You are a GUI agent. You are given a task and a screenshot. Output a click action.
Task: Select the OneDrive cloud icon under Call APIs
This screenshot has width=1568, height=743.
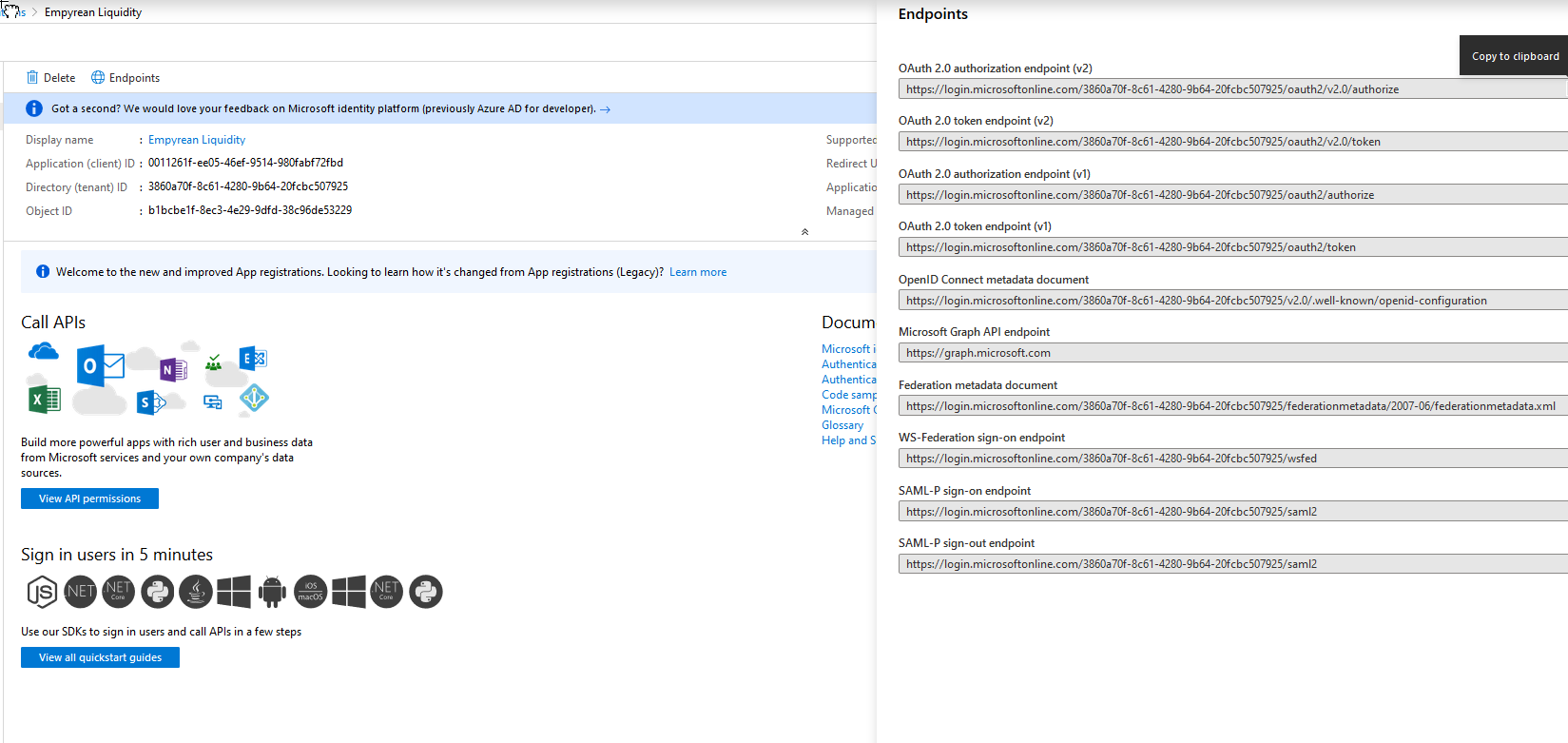click(x=44, y=353)
